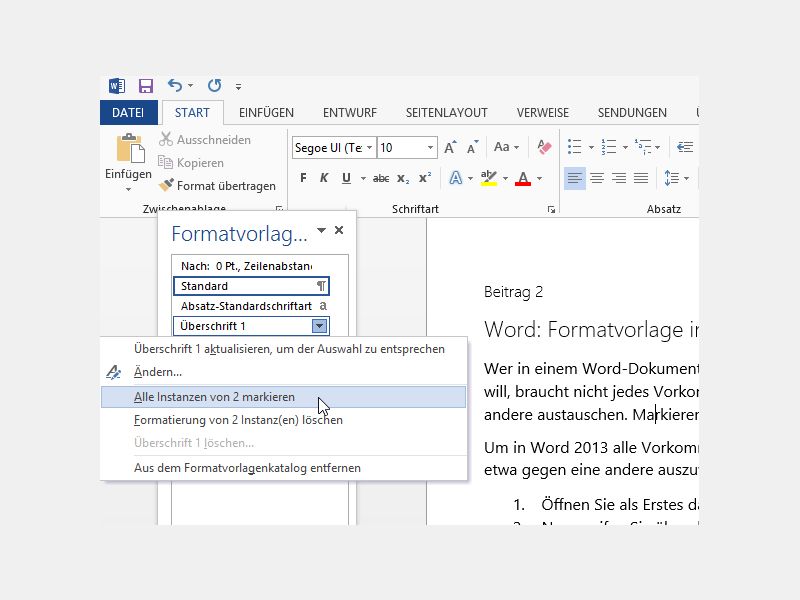Open the Segoe UI font name dropdown
The height and width of the screenshot is (600, 800).
click(369, 147)
